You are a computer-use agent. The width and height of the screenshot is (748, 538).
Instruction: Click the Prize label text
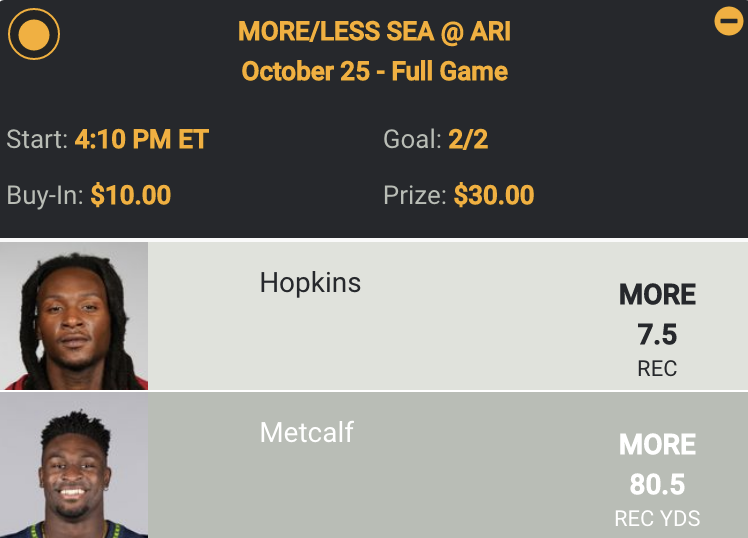tap(414, 195)
